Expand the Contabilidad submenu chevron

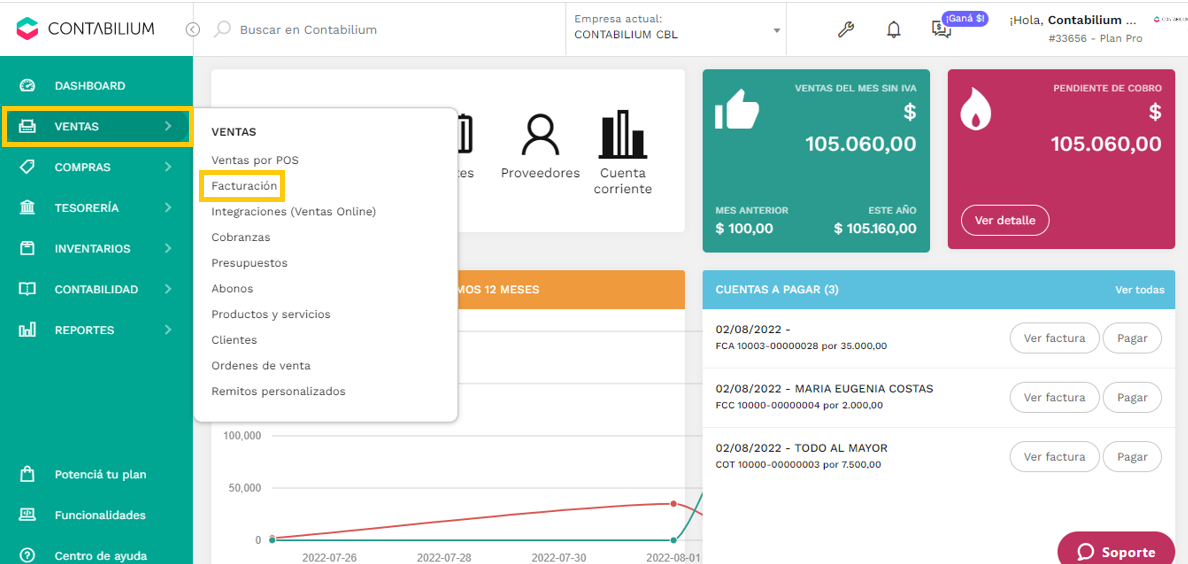[168, 289]
